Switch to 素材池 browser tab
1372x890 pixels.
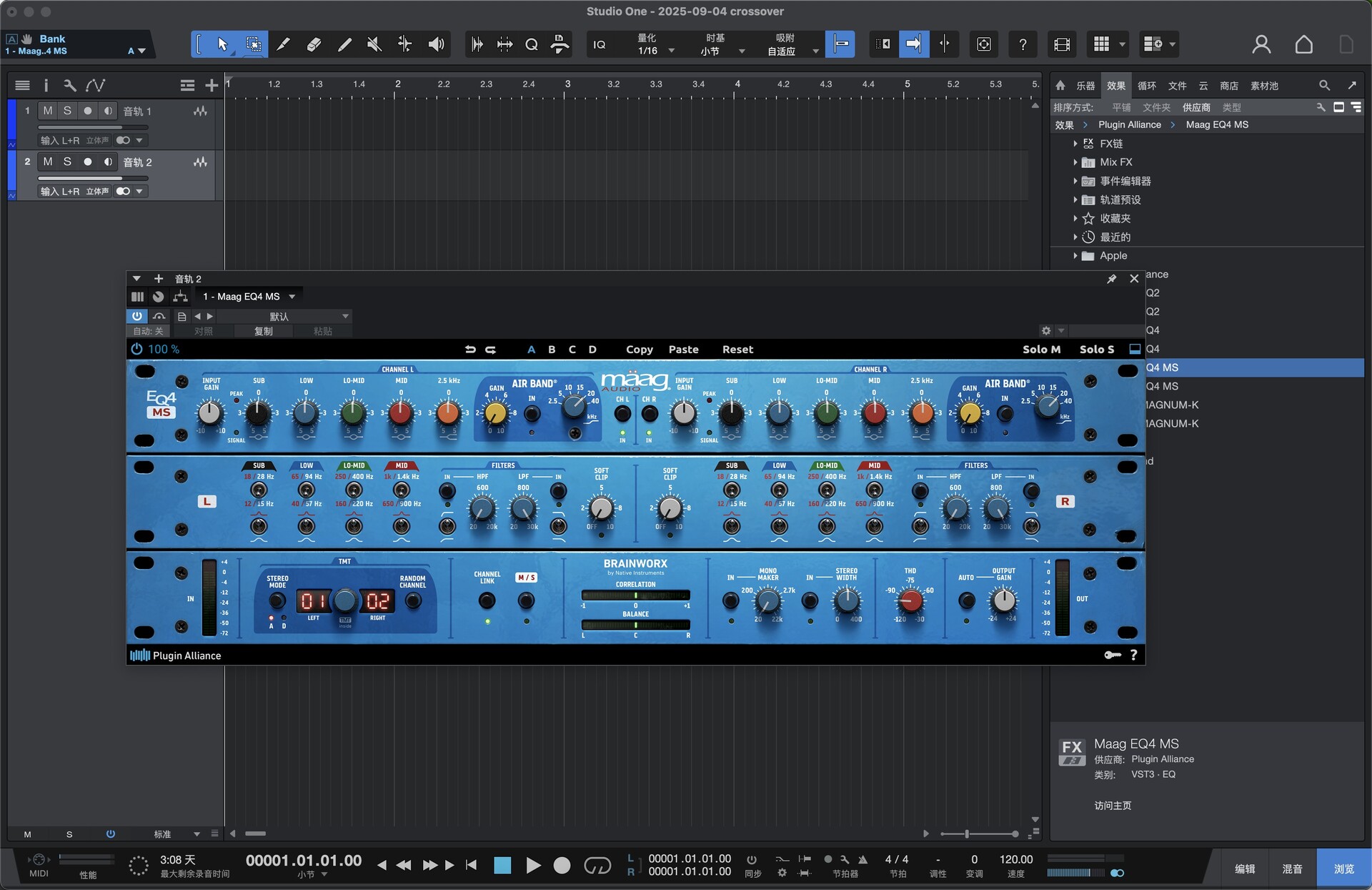1264,86
